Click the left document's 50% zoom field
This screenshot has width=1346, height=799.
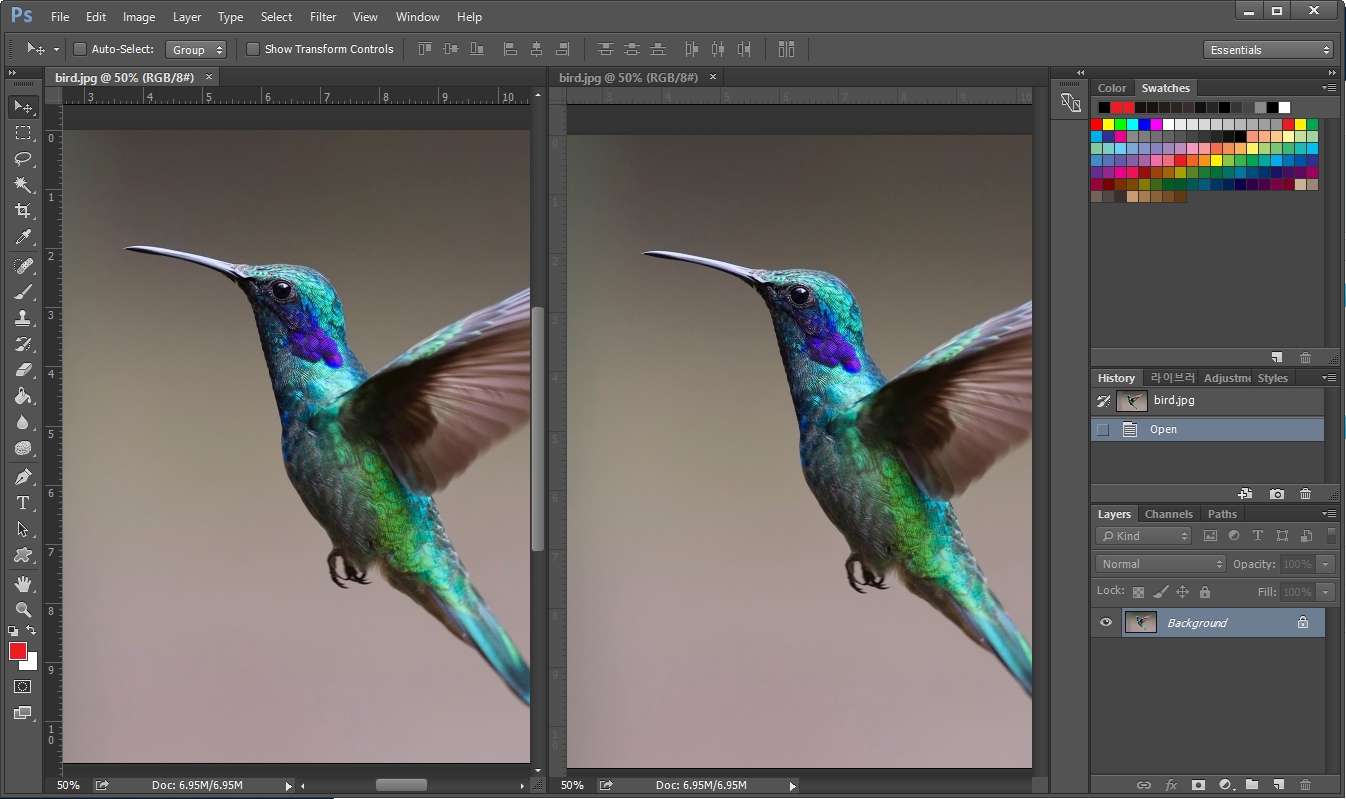tap(68, 785)
